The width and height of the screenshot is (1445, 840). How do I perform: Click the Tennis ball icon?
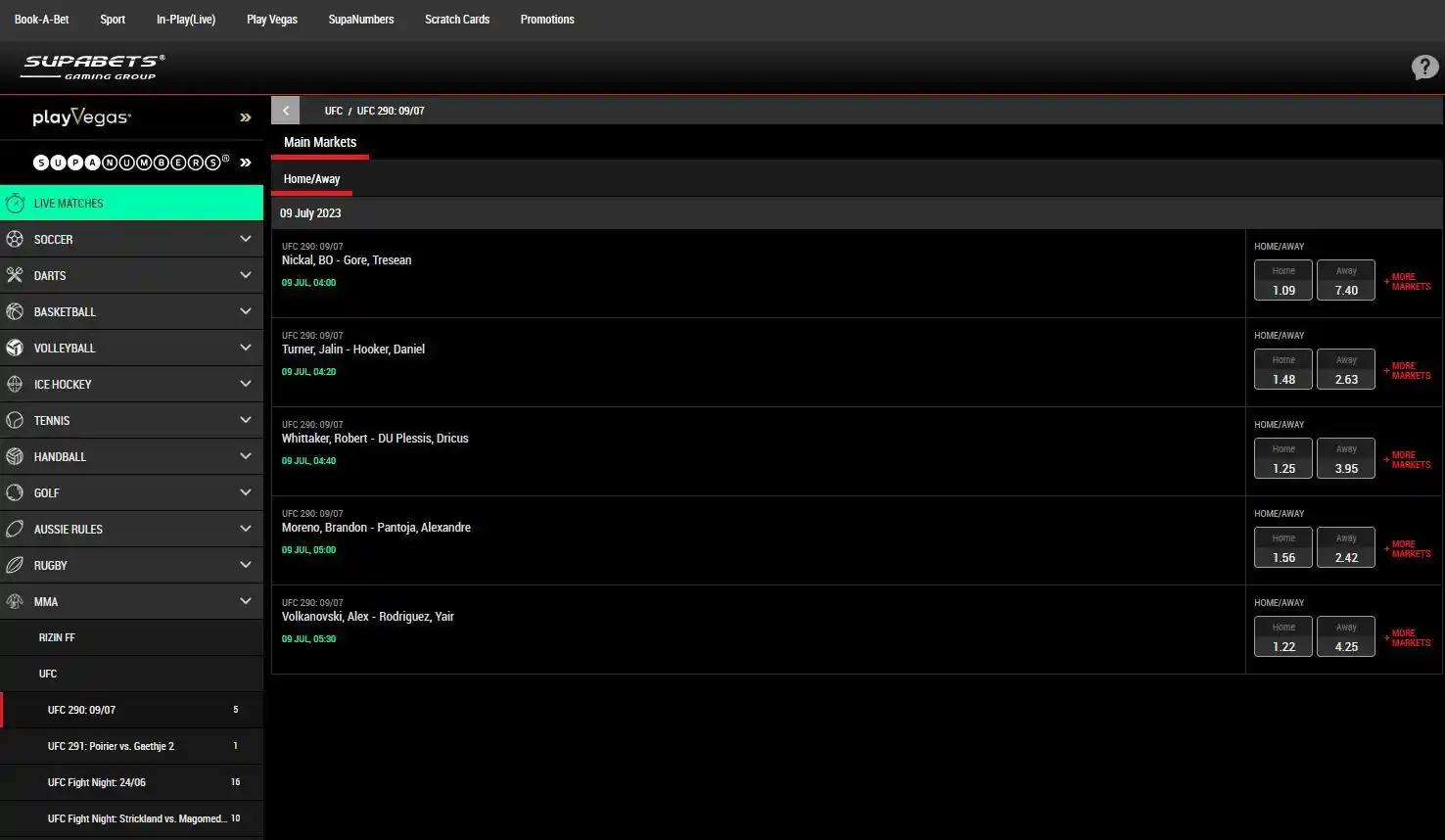click(x=15, y=420)
